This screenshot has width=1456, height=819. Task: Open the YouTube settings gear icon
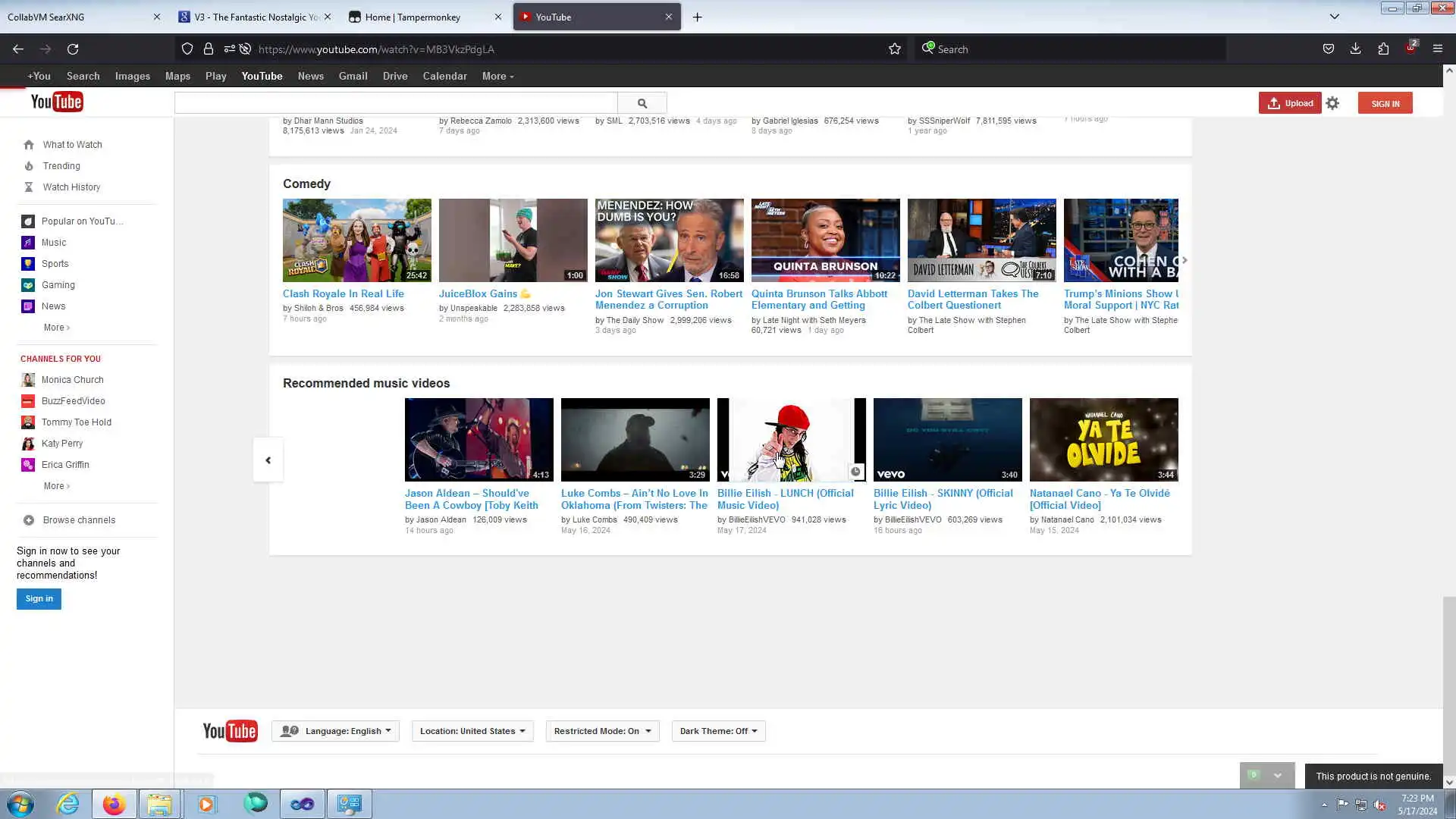click(x=1332, y=103)
